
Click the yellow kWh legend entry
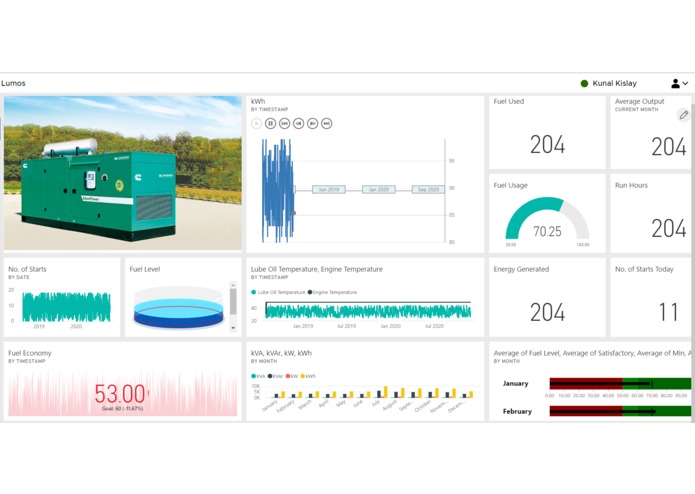click(308, 376)
